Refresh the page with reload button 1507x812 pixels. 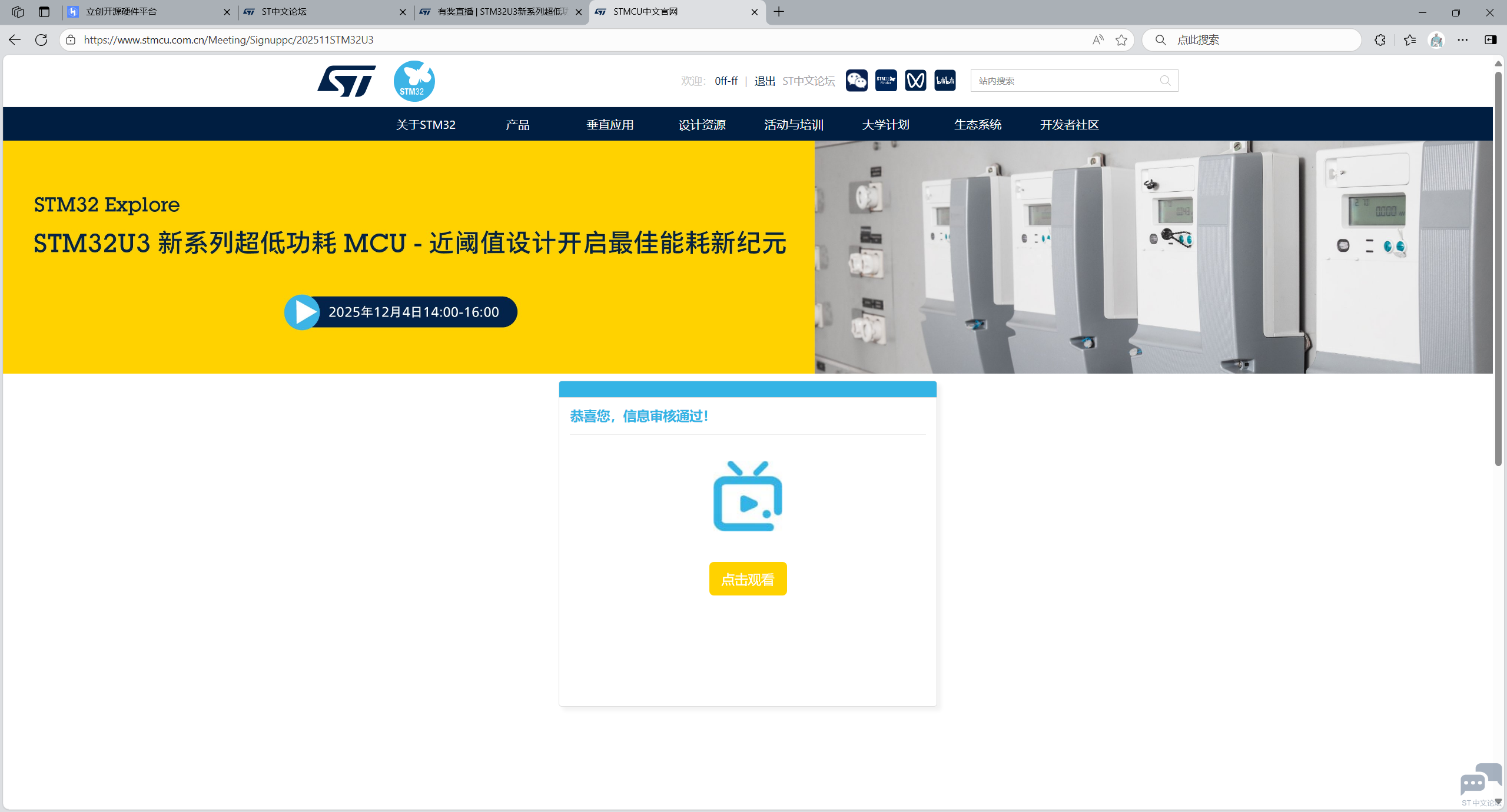pos(41,40)
